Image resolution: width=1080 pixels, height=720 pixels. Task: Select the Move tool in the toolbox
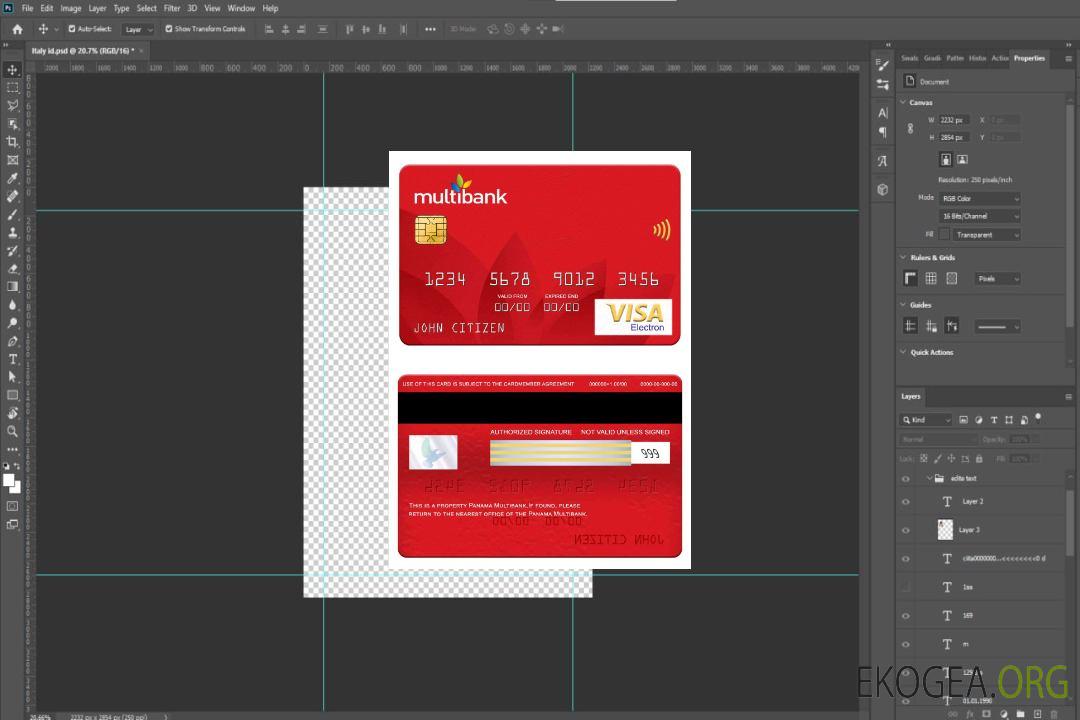coord(12,70)
